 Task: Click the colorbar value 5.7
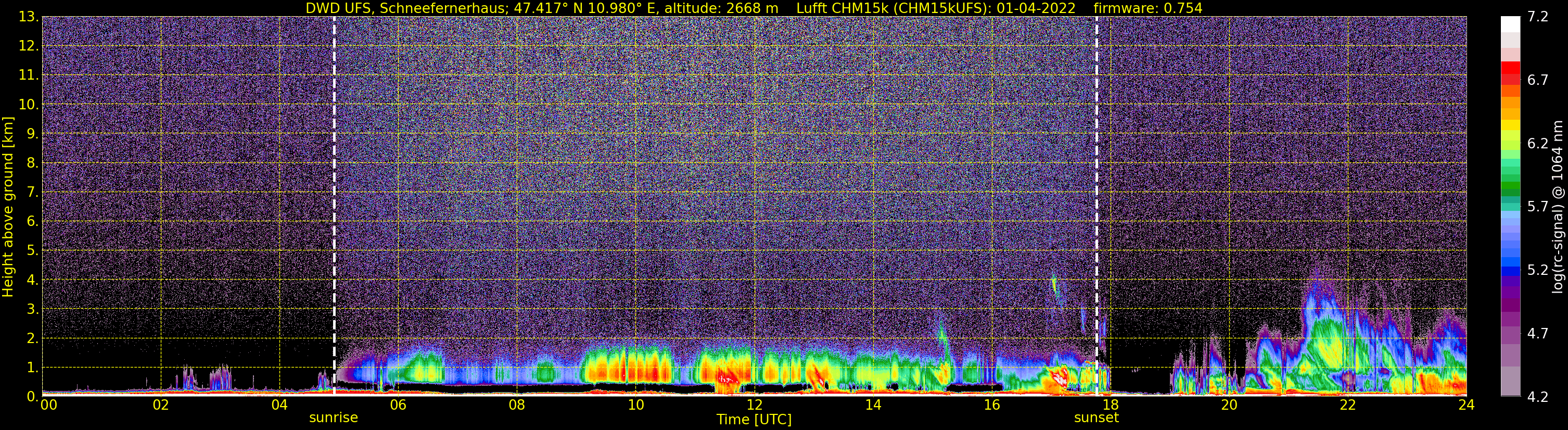tap(1538, 207)
